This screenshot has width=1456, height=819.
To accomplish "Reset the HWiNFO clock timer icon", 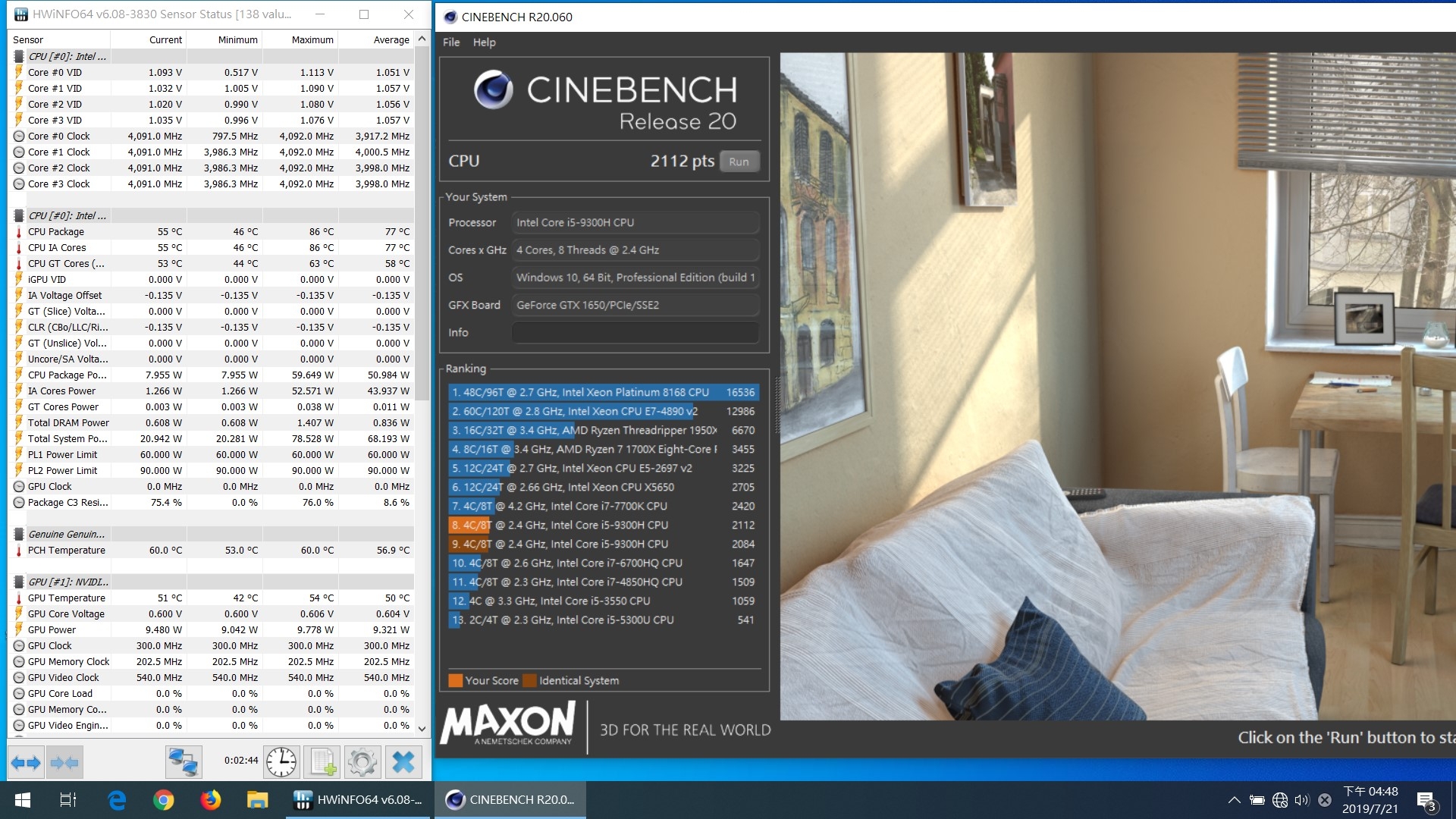I will [281, 762].
